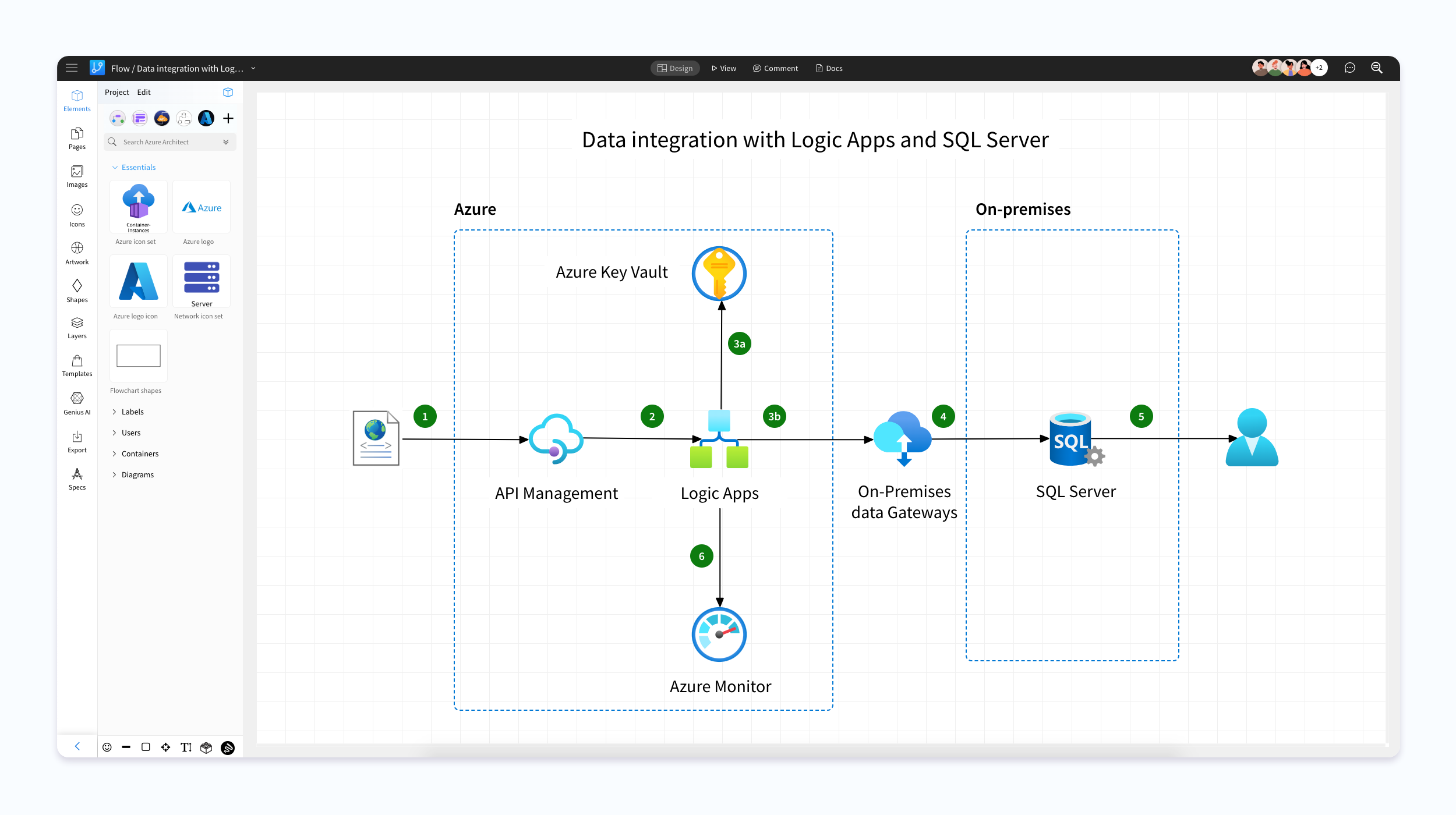
Task: Switch to Design mode
Action: coord(675,68)
